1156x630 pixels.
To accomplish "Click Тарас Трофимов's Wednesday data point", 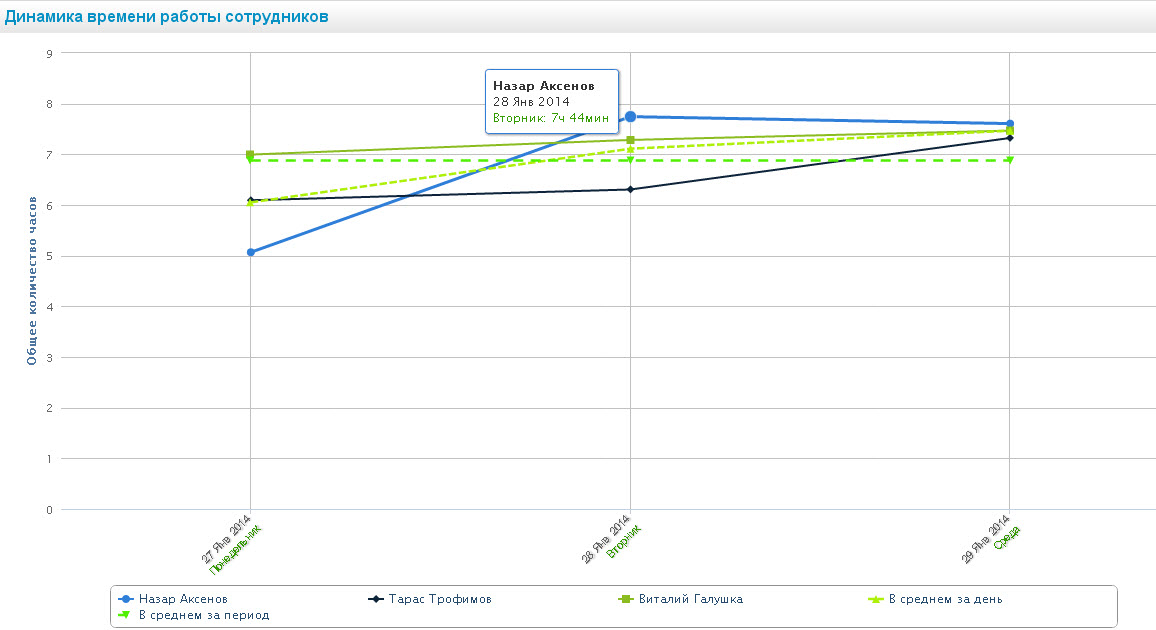I will point(1010,138).
